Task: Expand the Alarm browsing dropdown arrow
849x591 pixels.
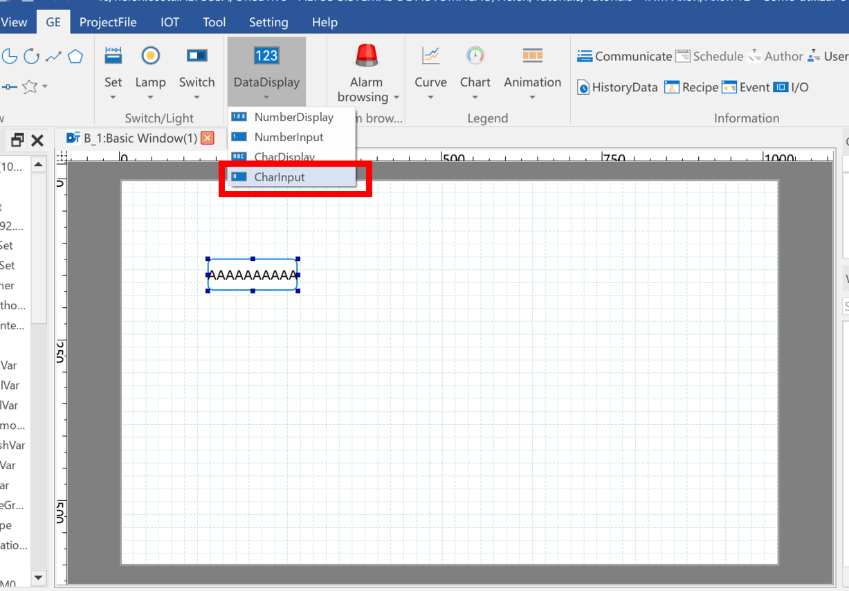Action: point(396,97)
